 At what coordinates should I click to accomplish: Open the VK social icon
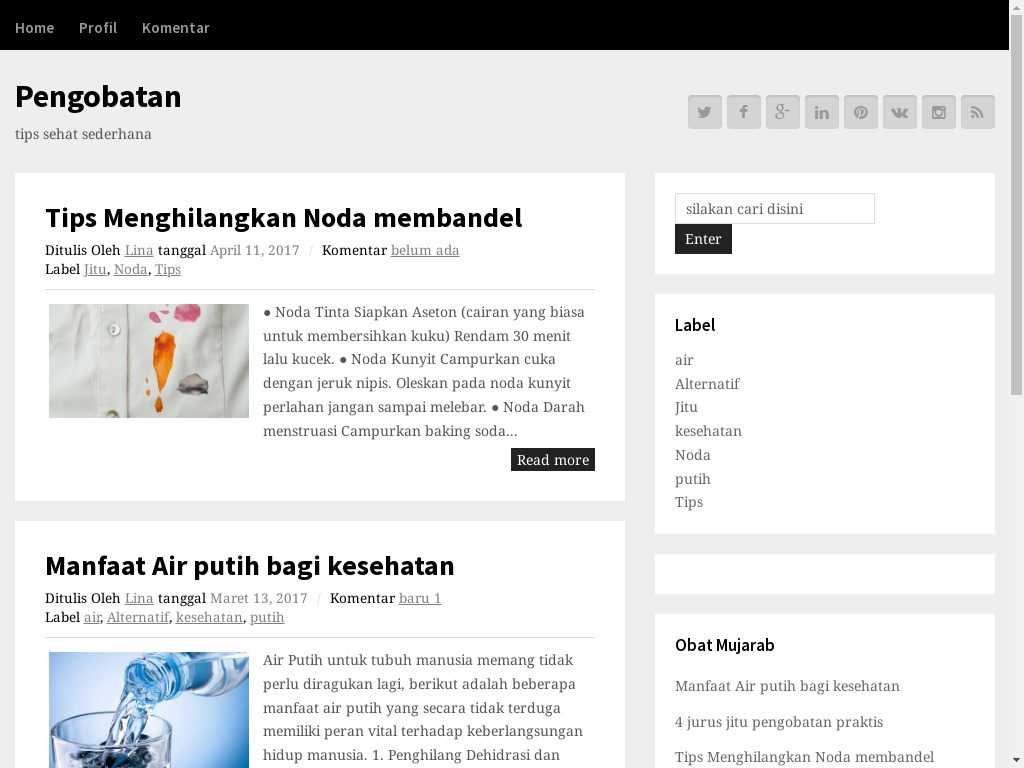(x=899, y=112)
